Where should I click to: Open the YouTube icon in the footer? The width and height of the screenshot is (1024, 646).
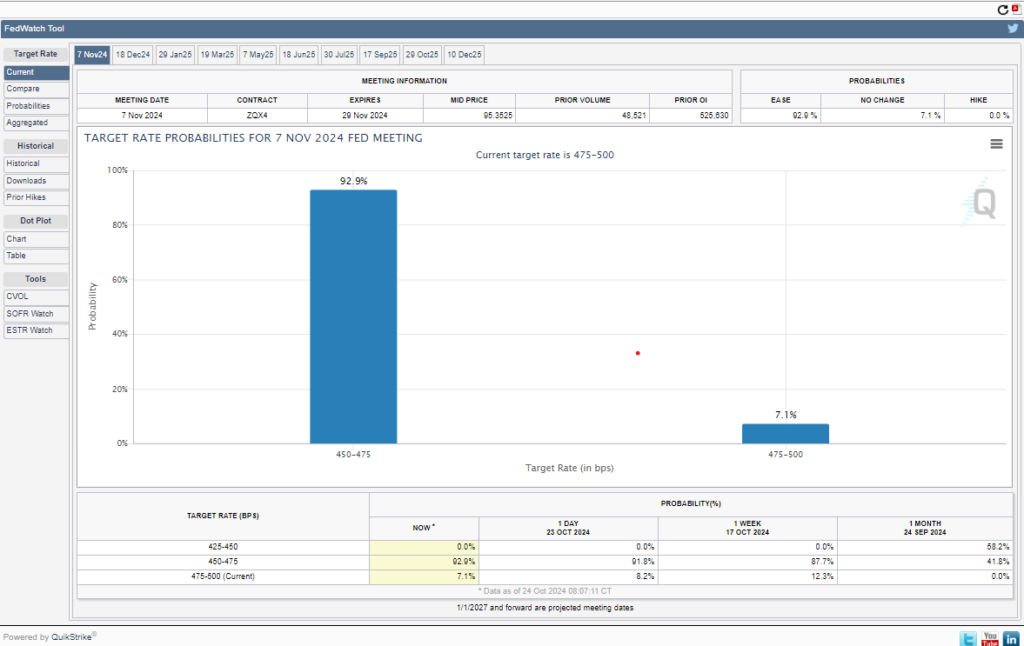990,638
